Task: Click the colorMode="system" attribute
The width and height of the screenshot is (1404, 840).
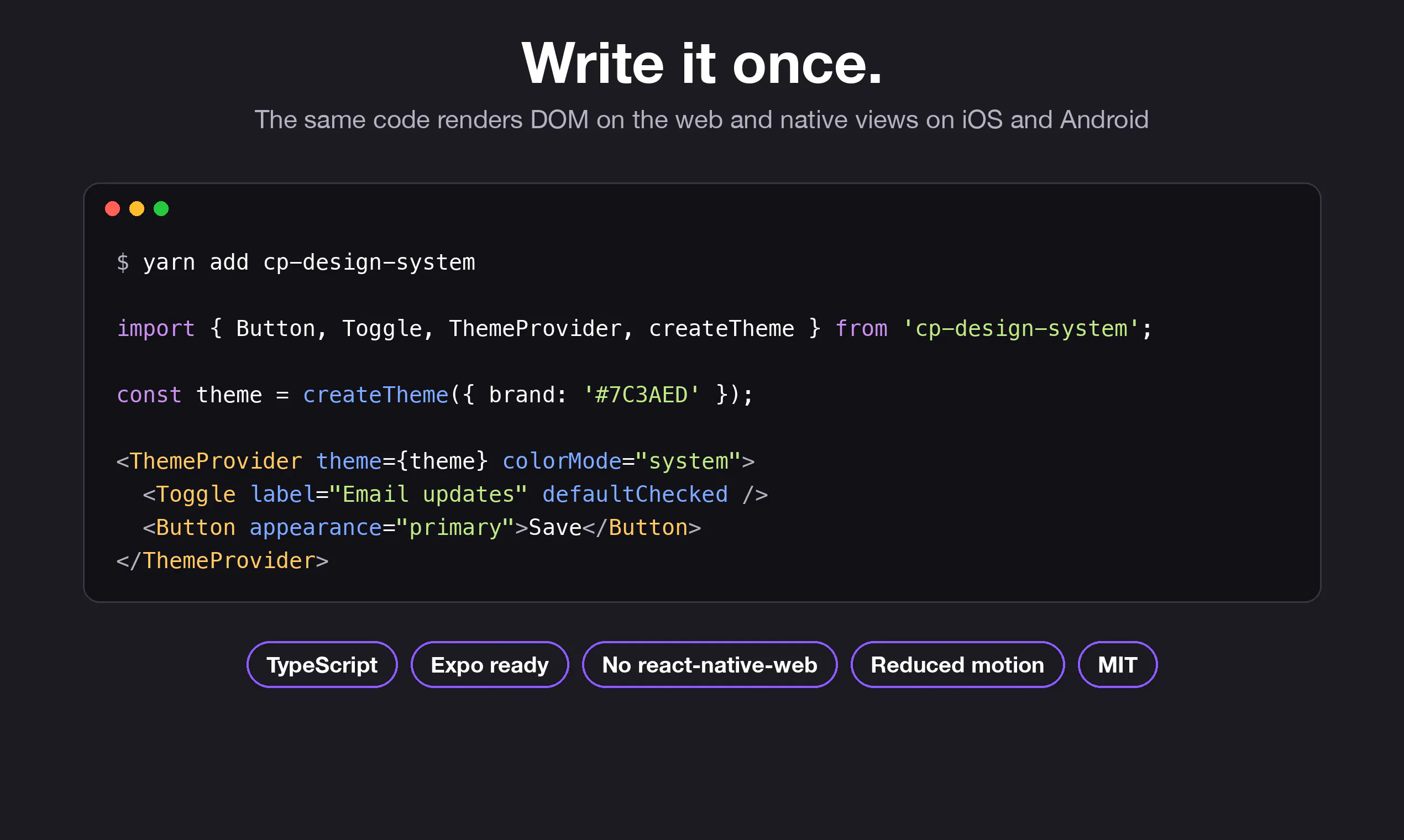Action: click(x=622, y=461)
